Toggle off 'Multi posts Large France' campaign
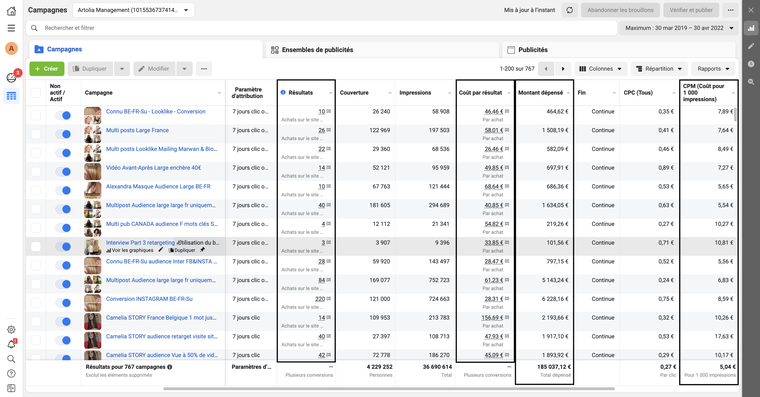Viewport: 760px width, 397px height. [x=63, y=134]
